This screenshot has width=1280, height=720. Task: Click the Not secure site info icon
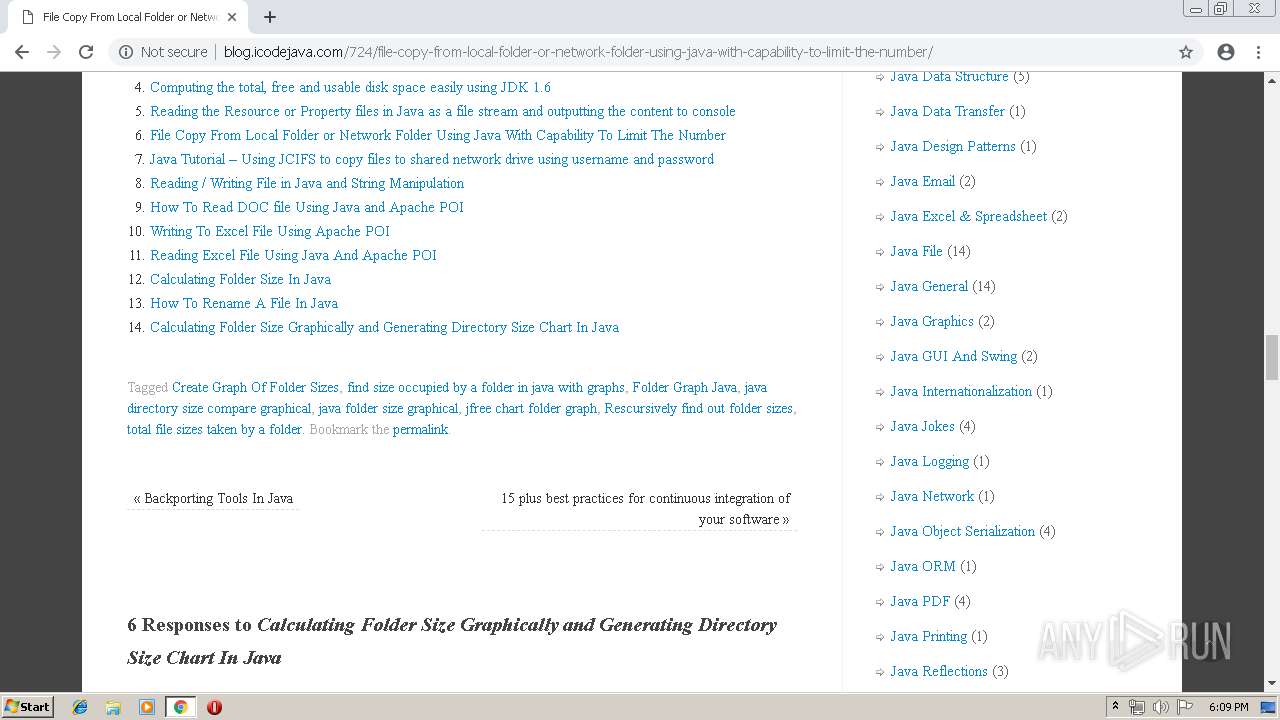click(x=126, y=52)
